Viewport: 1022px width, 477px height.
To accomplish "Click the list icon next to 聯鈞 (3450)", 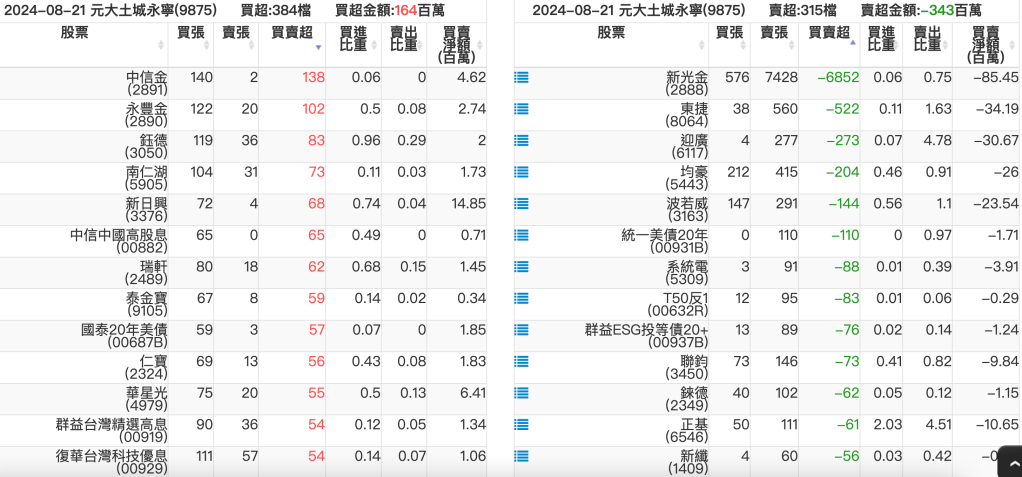I will point(521,361).
